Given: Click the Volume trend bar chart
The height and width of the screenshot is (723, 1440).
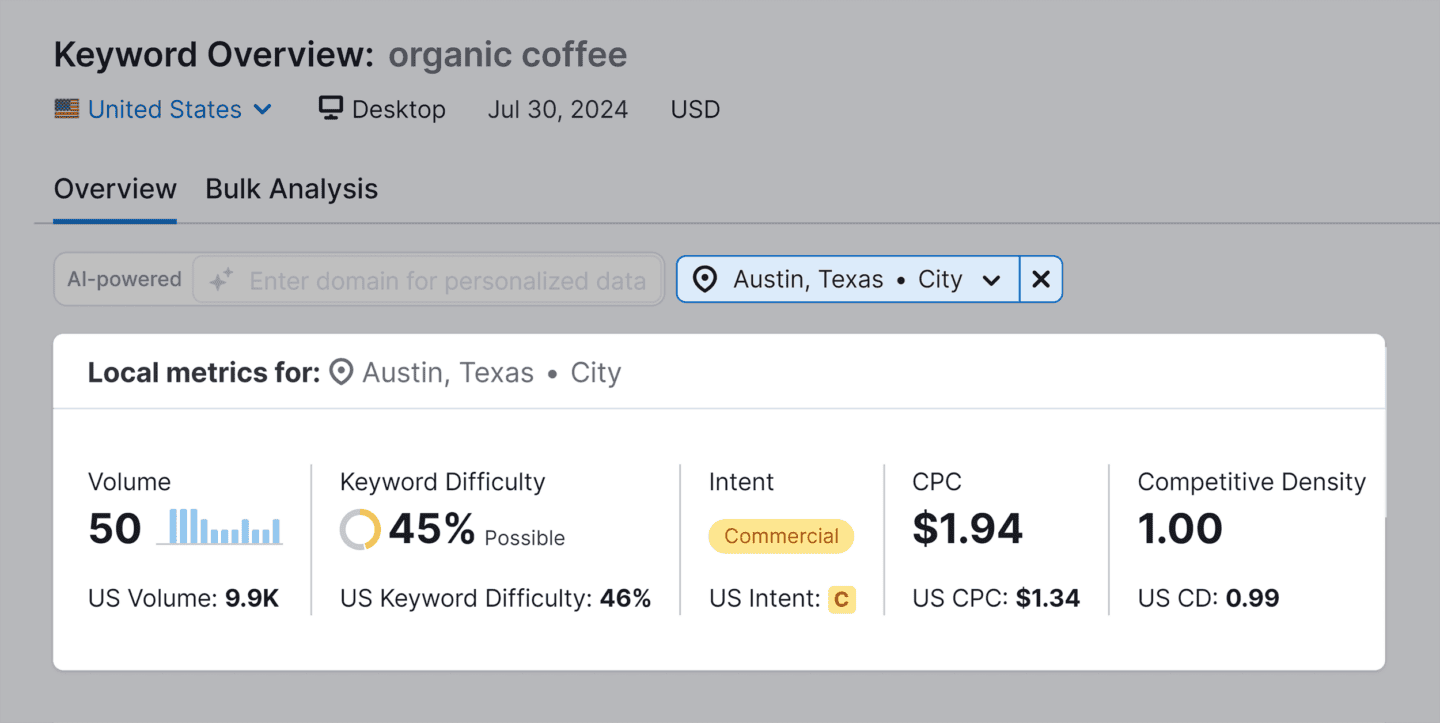Looking at the screenshot, I should coord(219,527).
